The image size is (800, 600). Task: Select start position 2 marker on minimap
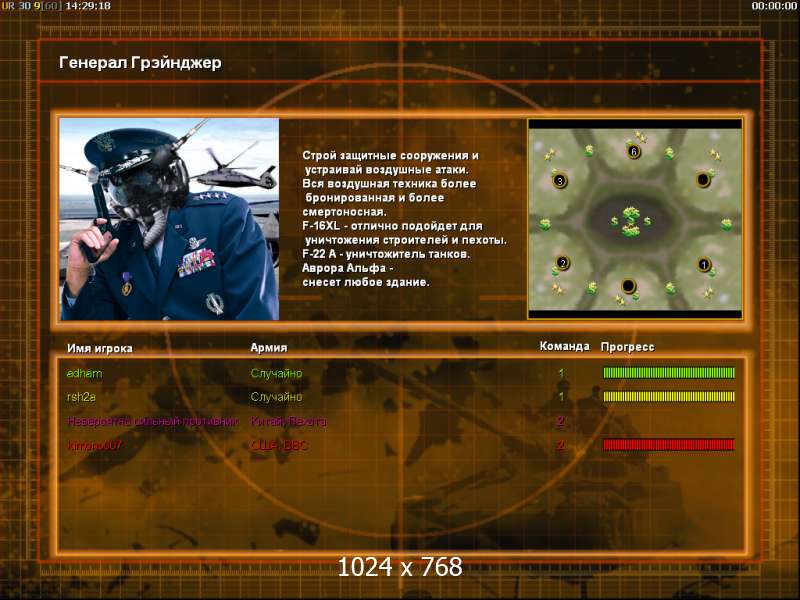pos(563,264)
